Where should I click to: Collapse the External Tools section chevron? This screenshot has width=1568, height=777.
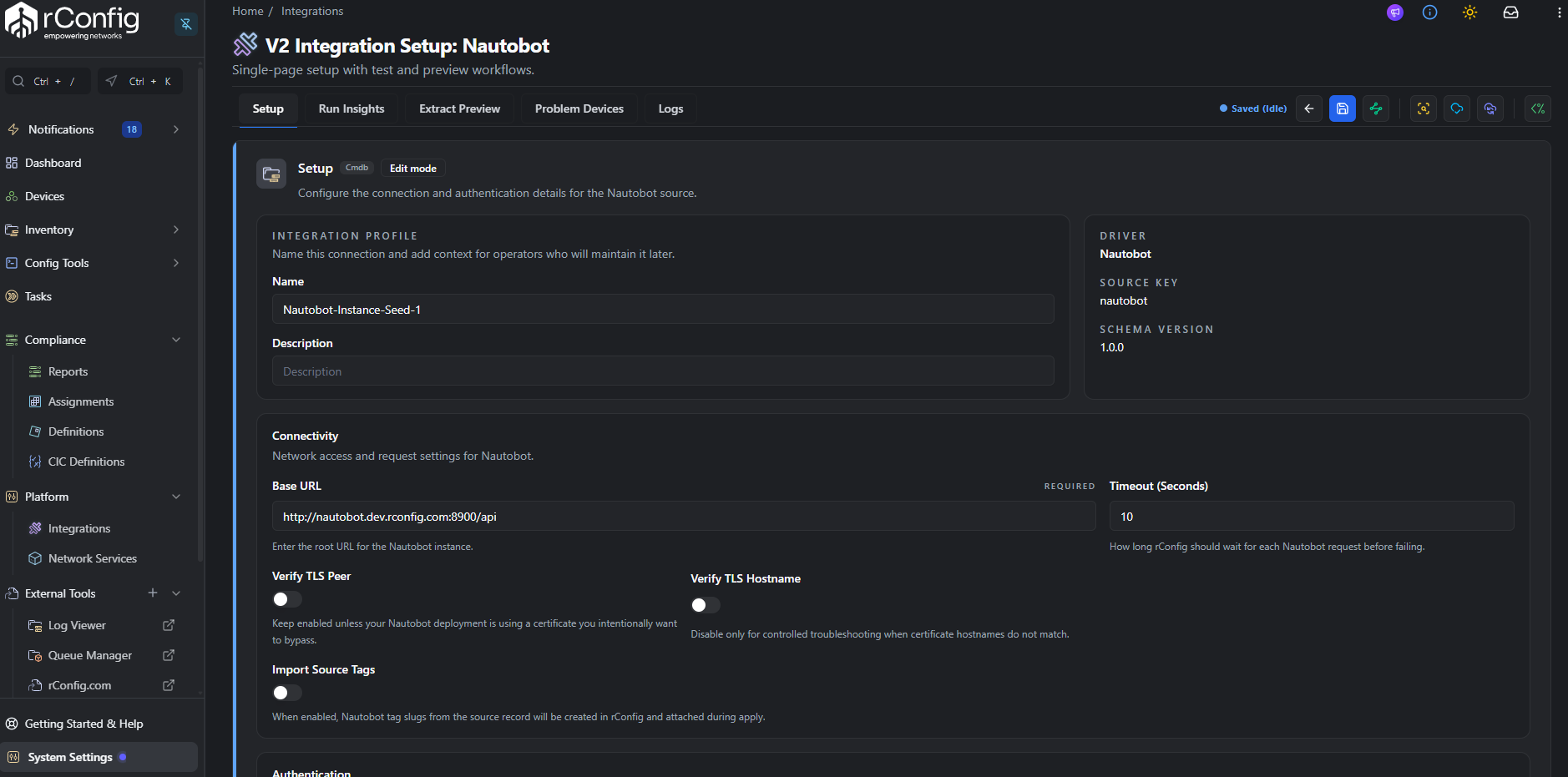click(176, 593)
